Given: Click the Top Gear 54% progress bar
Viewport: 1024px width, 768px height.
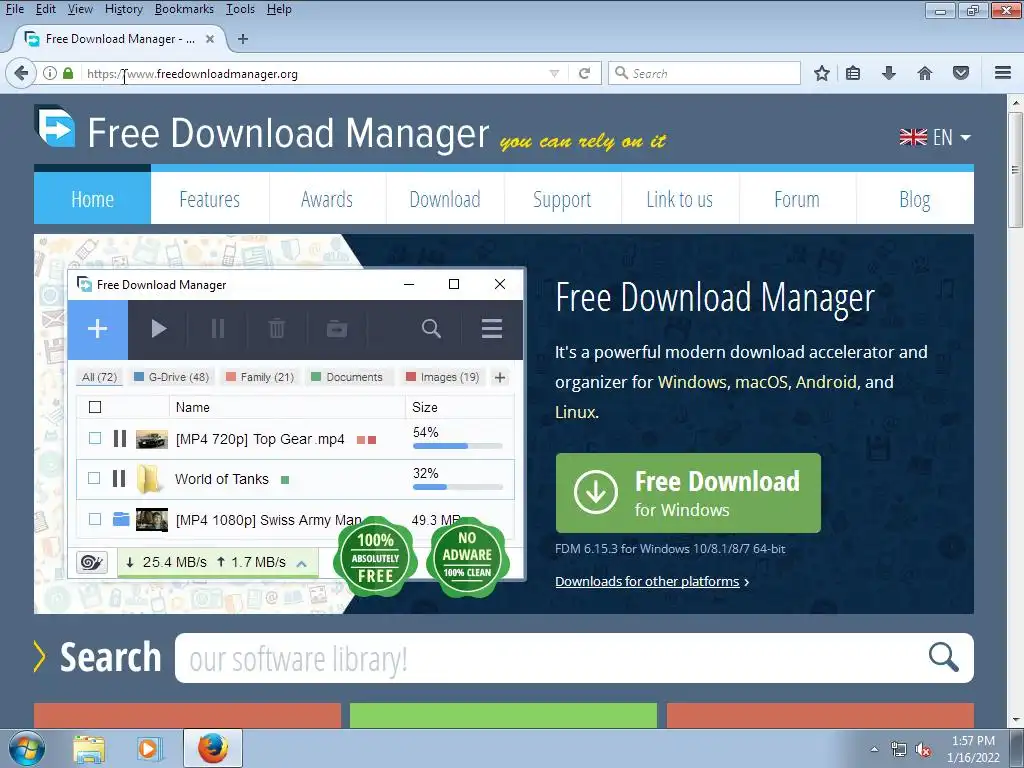Looking at the screenshot, I should (458, 446).
